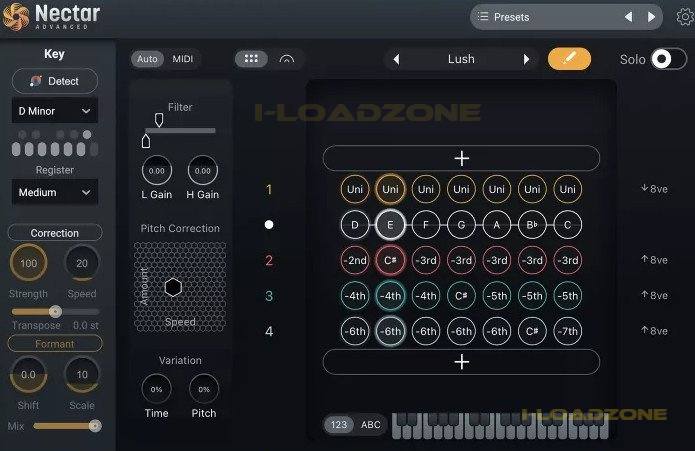
Task: Select previous harmony preset before Lush
Action: [x=396, y=59]
